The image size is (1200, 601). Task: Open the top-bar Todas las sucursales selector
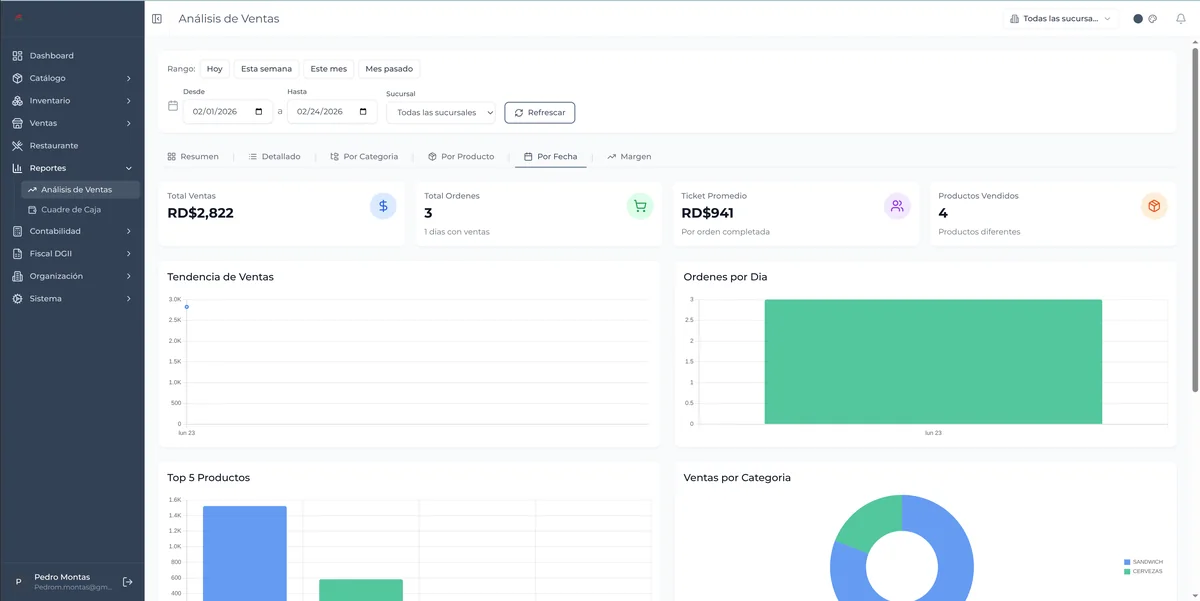tap(1061, 19)
